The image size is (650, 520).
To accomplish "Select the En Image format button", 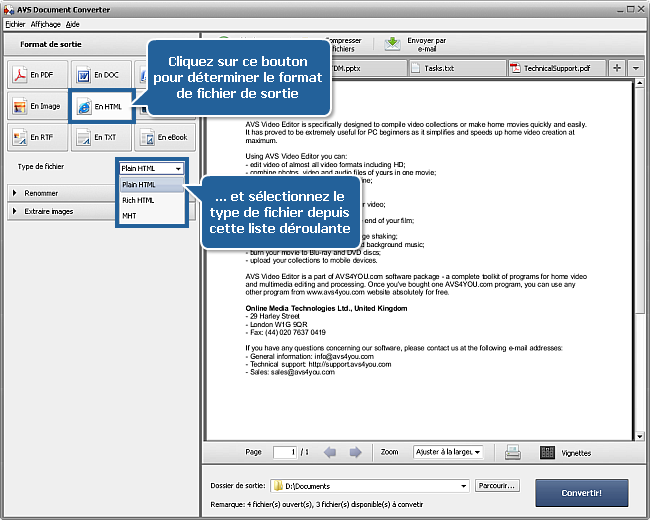I will (x=37, y=106).
